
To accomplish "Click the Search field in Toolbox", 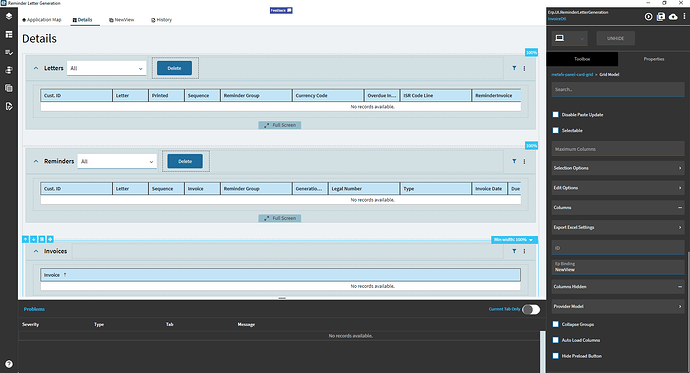I will click(x=618, y=89).
